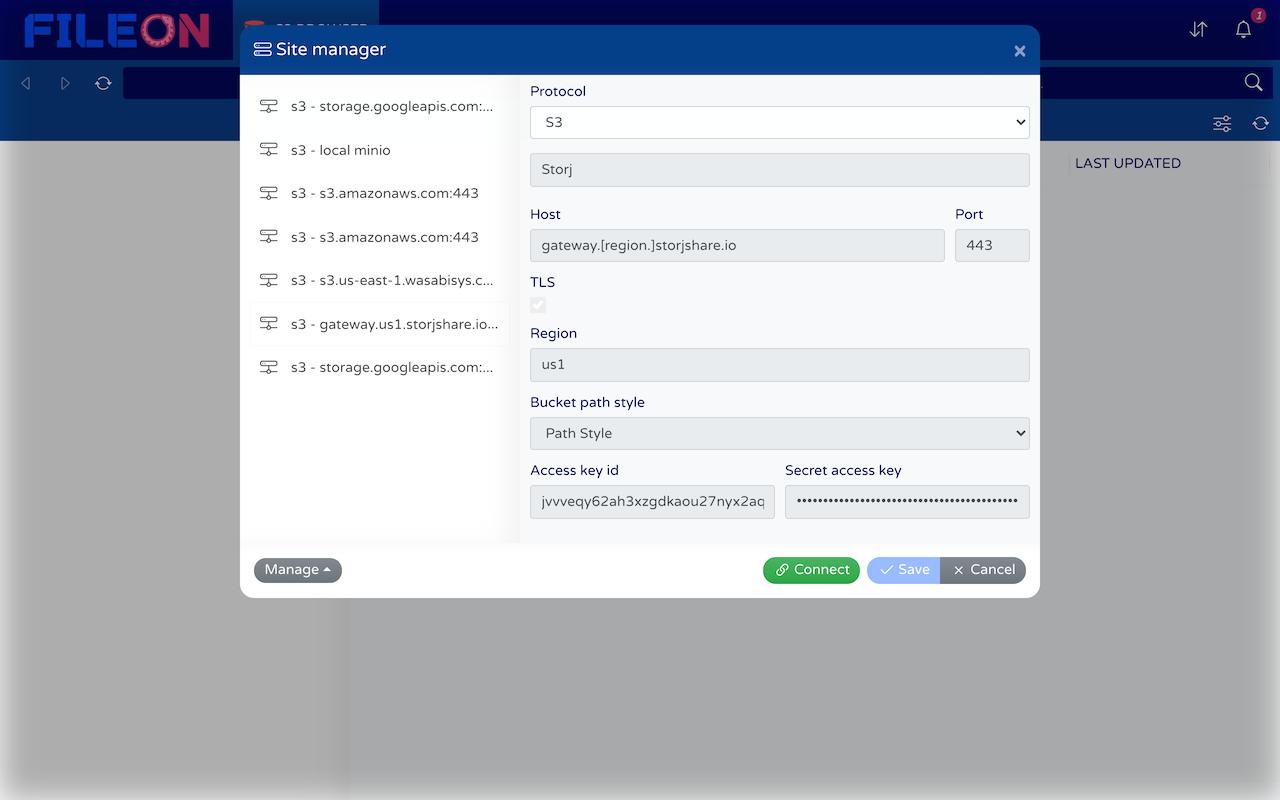Open the Bucket path style dropdown
The width and height of the screenshot is (1280, 800).
779,433
